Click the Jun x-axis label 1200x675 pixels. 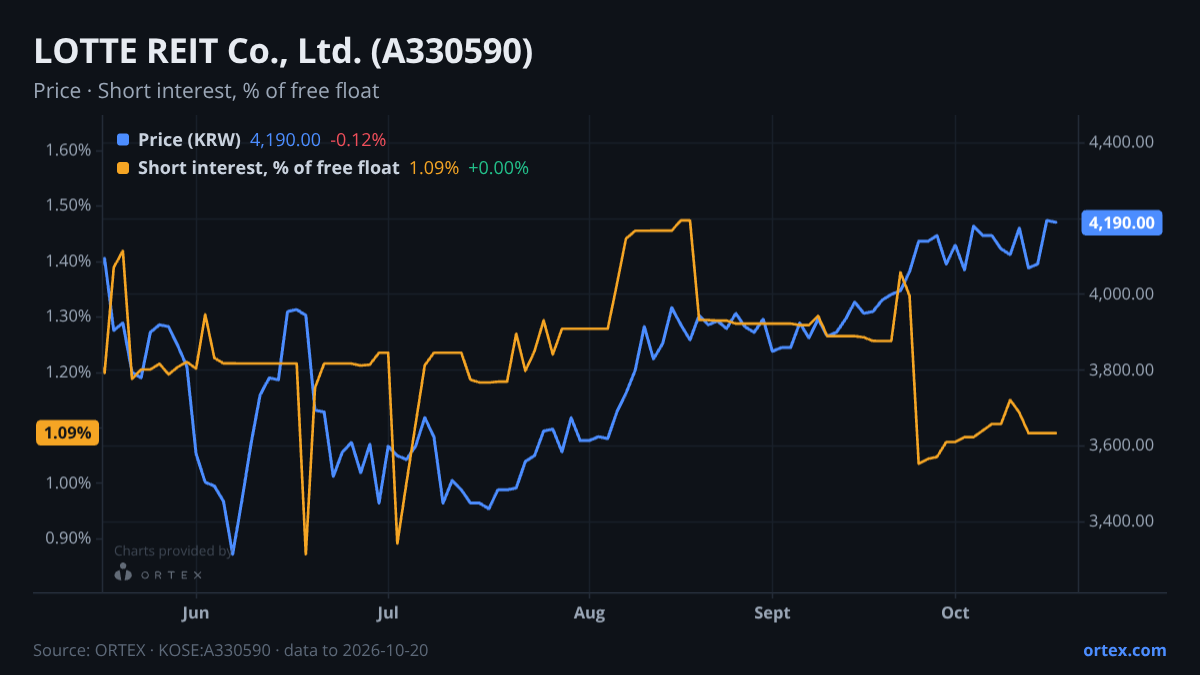tap(196, 613)
